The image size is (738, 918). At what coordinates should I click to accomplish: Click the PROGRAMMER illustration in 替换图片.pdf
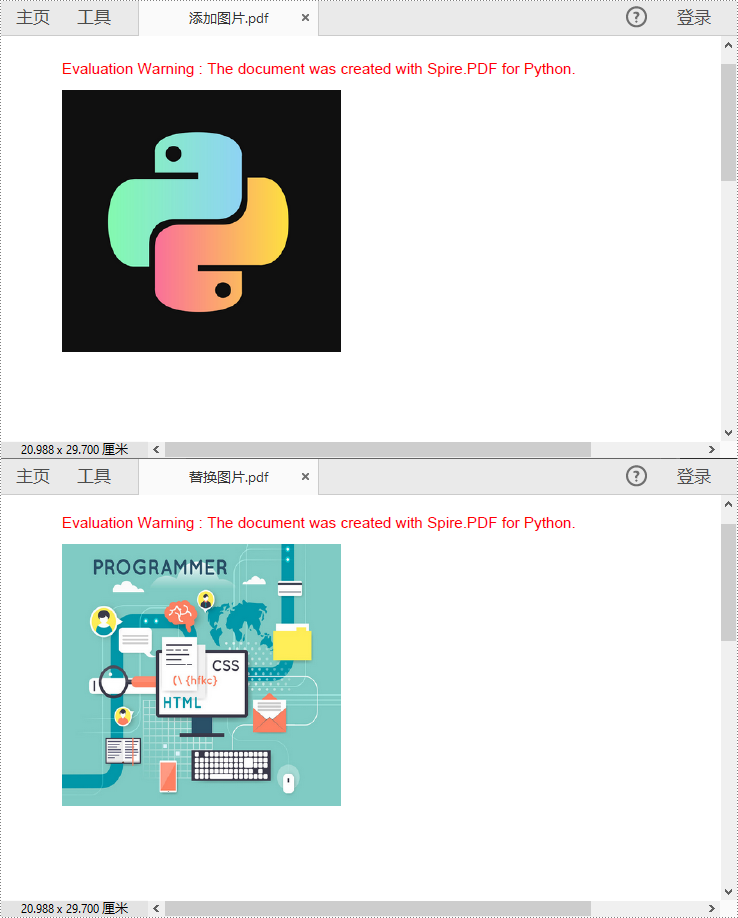pos(201,674)
